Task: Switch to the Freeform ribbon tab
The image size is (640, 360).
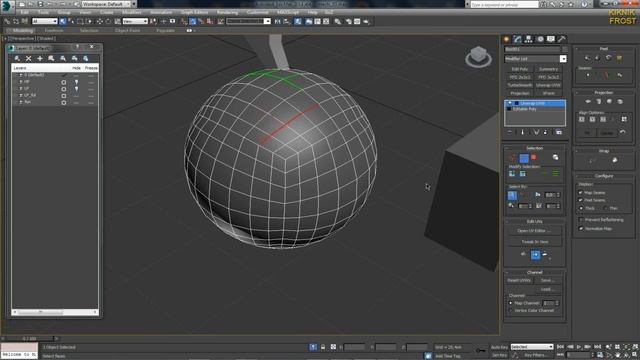Action: click(54, 31)
